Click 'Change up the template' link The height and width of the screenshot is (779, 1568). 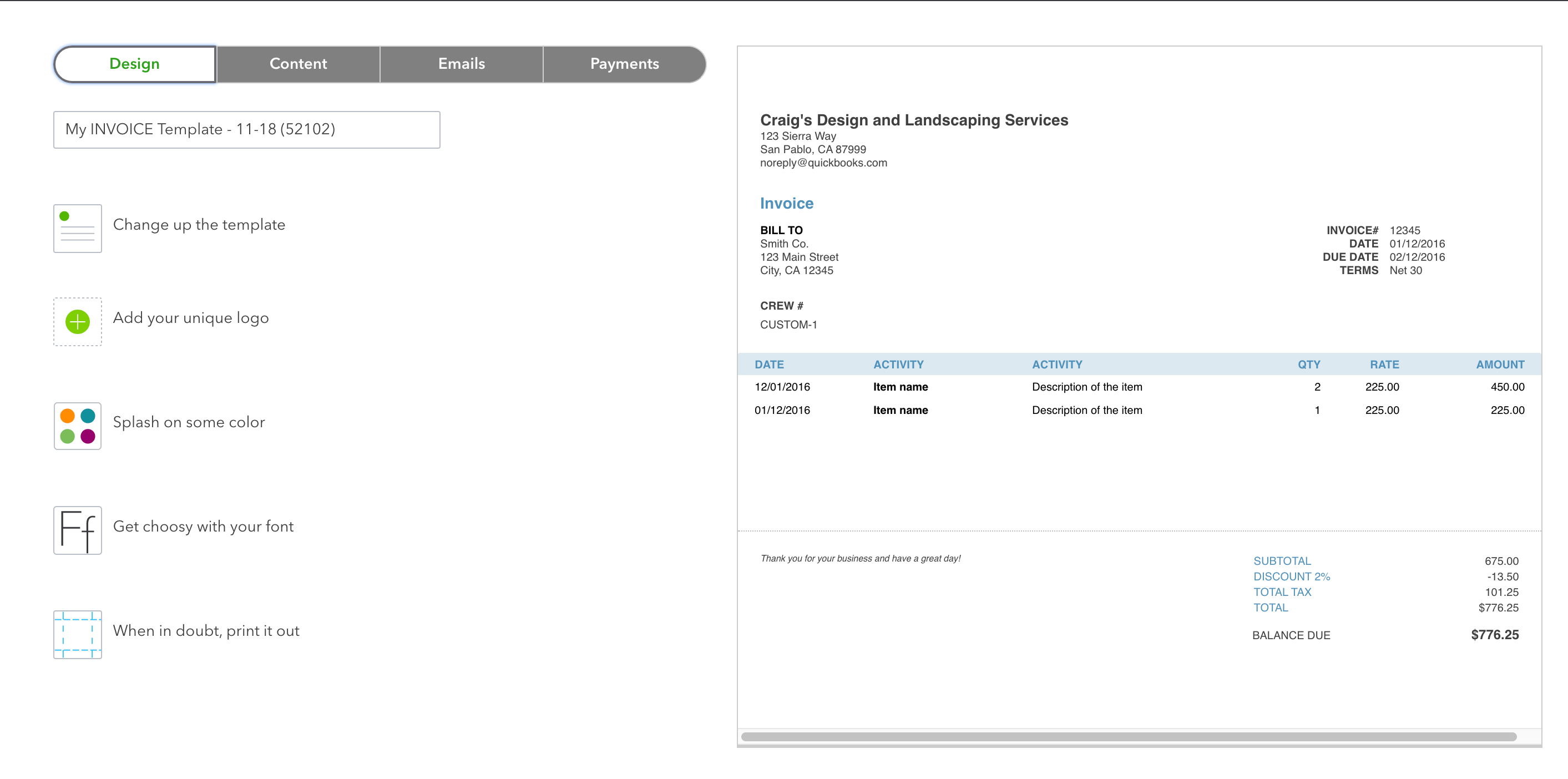click(199, 225)
